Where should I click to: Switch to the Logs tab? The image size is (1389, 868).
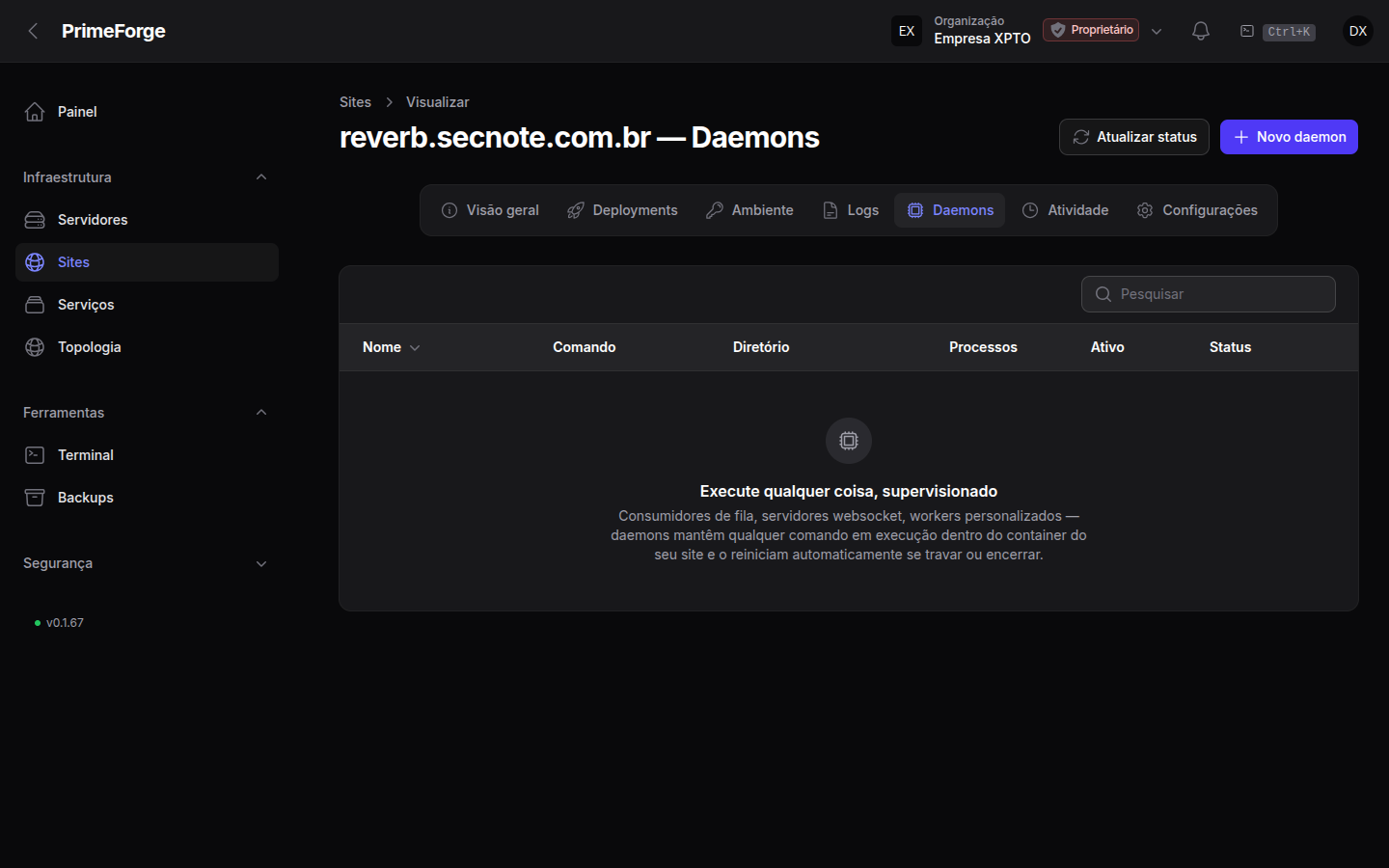point(851,210)
